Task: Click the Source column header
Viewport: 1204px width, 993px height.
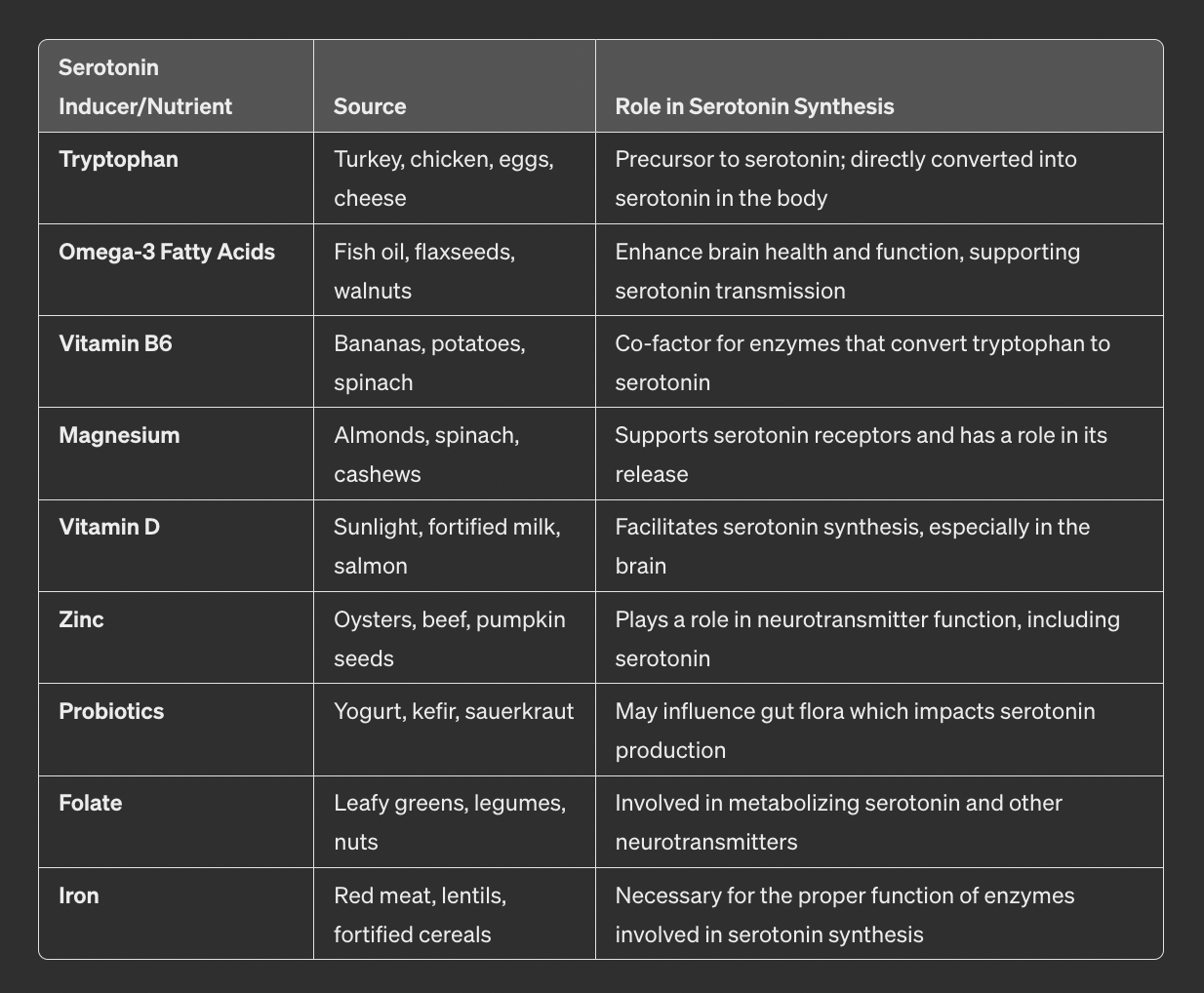Action: pos(370,106)
